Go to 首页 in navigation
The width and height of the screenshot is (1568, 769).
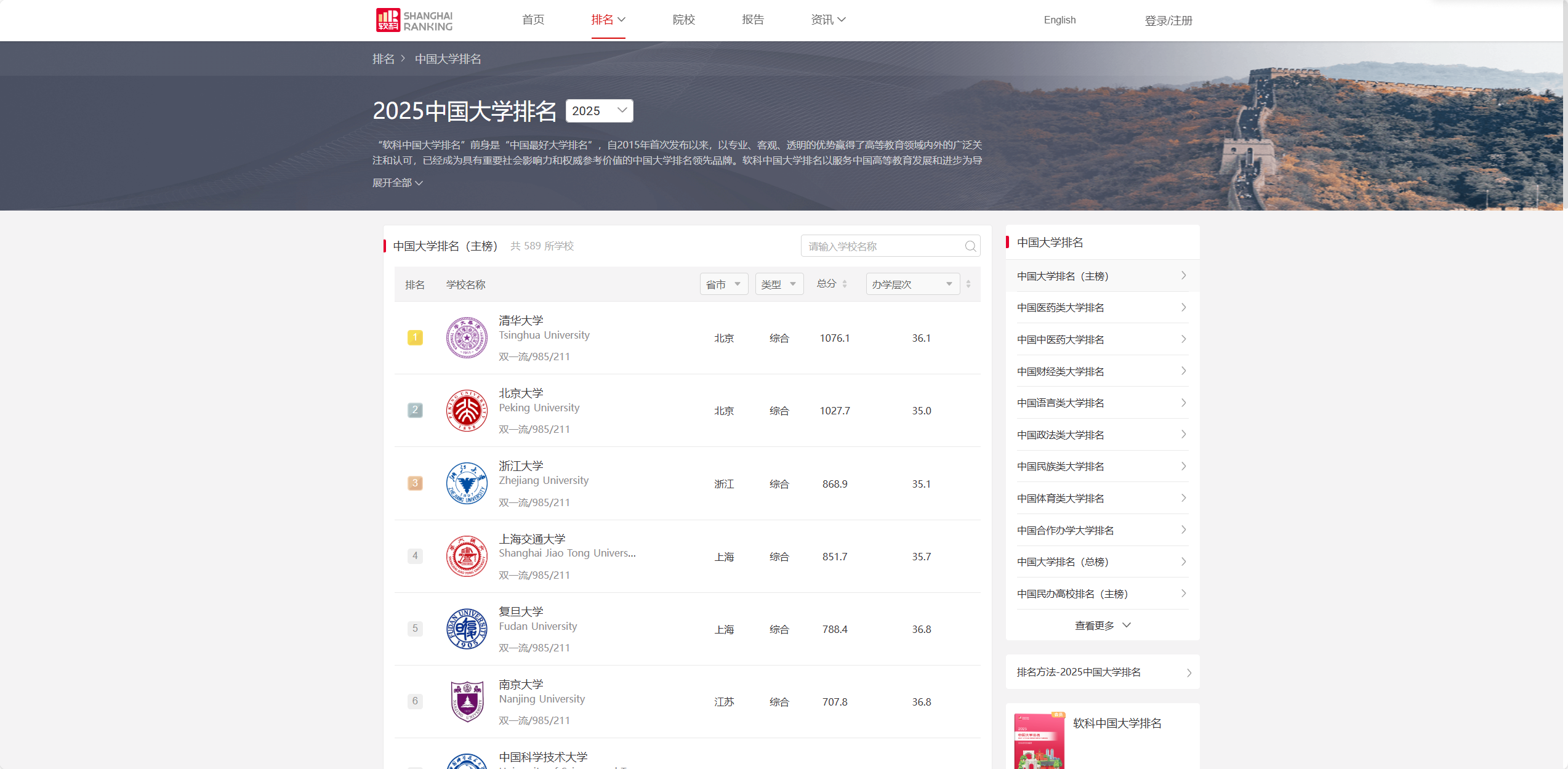(533, 20)
